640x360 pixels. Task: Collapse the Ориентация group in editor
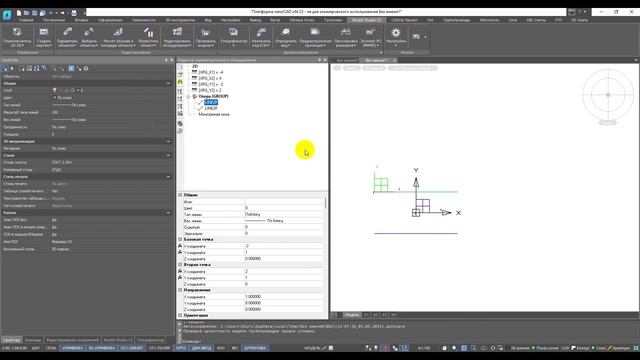click(180, 316)
